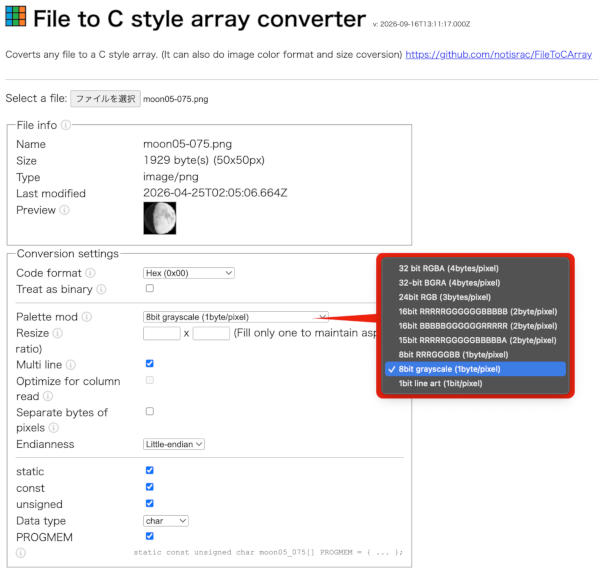
Task: Uncheck the static checkbox
Action: pos(150,470)
